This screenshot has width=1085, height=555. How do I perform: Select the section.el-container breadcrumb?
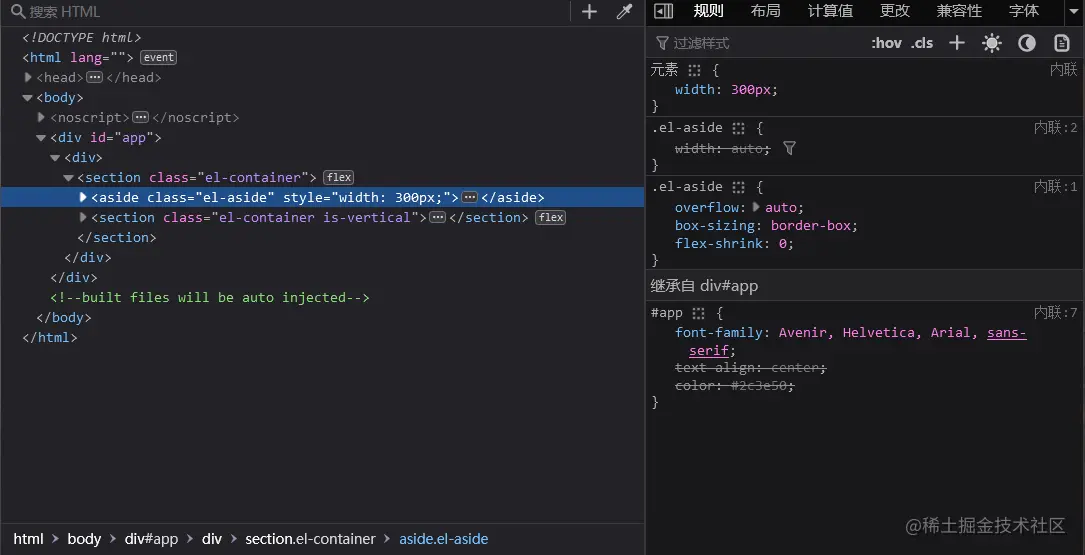click(310, 539)
